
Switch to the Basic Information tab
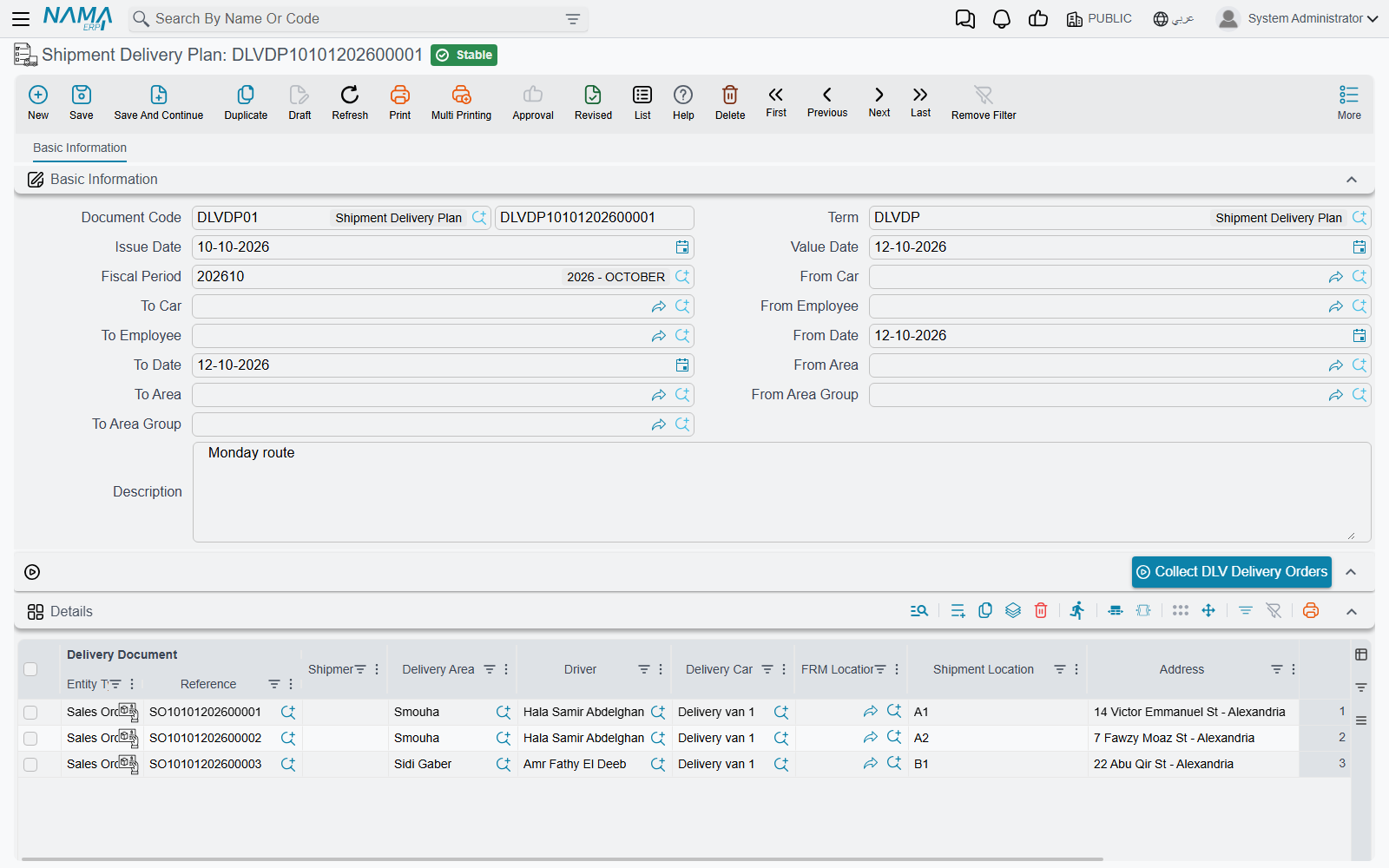coord(80,148)
